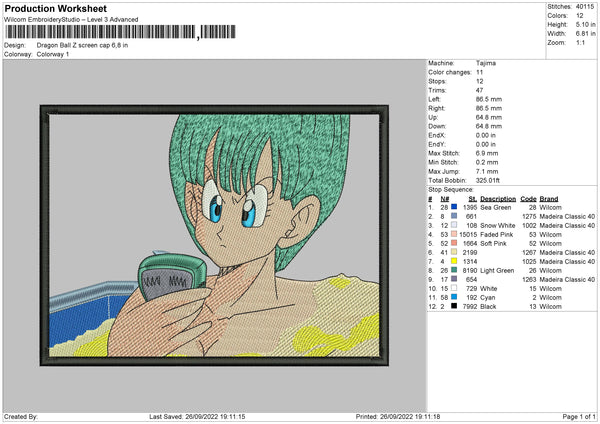Click the 'N#' column header
This screenshot has height=424, width=600.
pos(445,199)
